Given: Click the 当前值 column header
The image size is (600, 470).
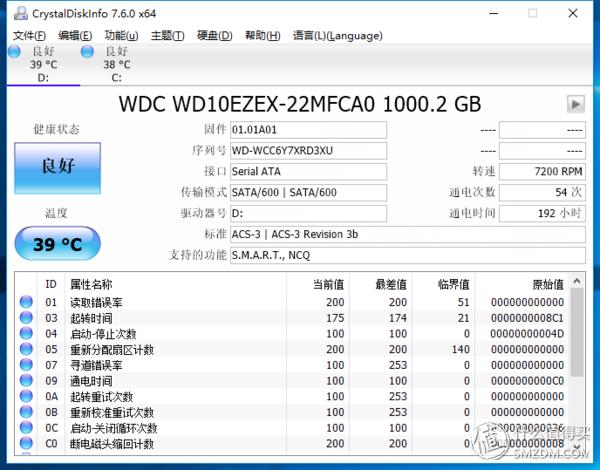Looking at the screenshot, I should click(318, 284).
